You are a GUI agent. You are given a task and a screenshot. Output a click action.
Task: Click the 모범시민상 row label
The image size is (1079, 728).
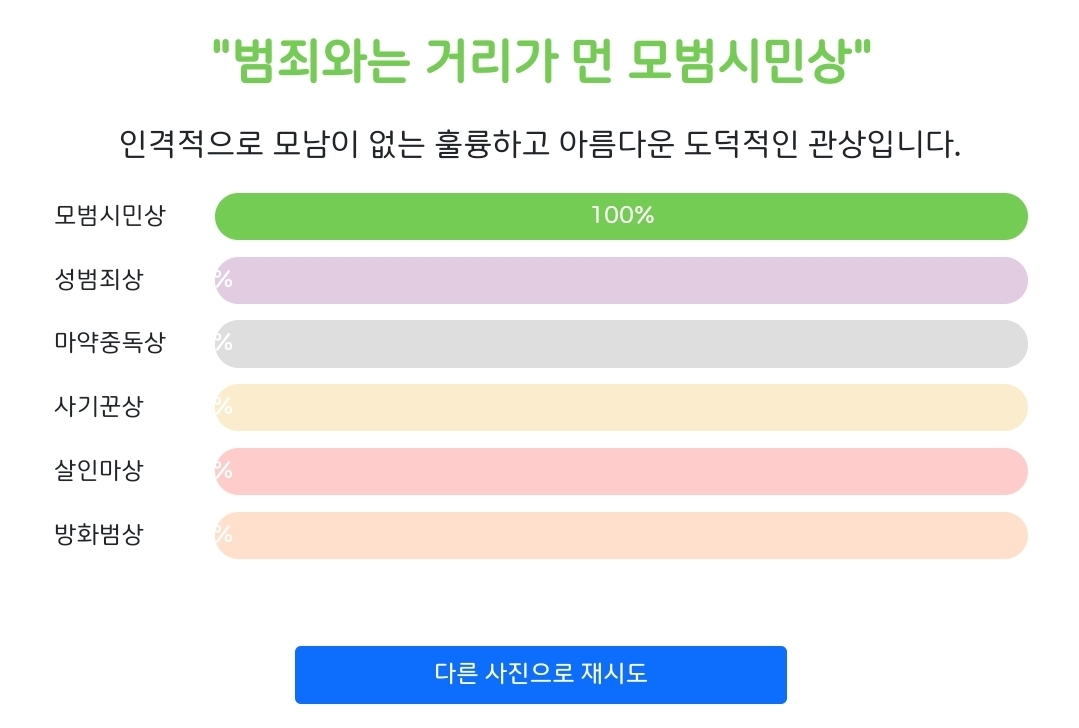(x=110, y=215)
